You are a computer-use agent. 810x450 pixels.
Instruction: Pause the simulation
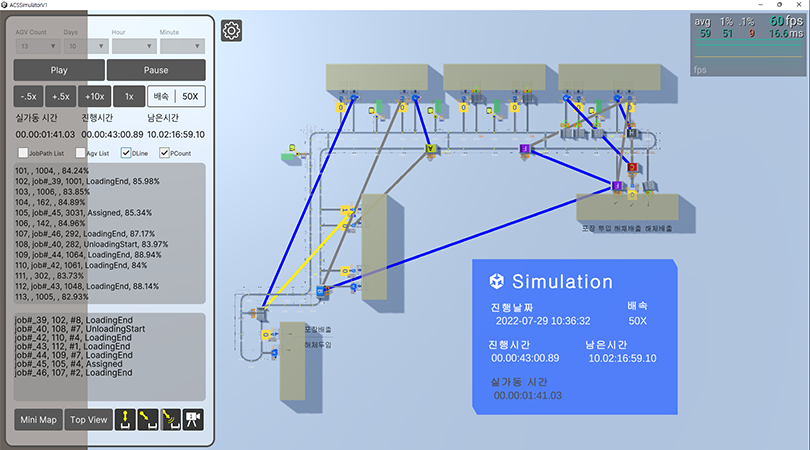156,70
